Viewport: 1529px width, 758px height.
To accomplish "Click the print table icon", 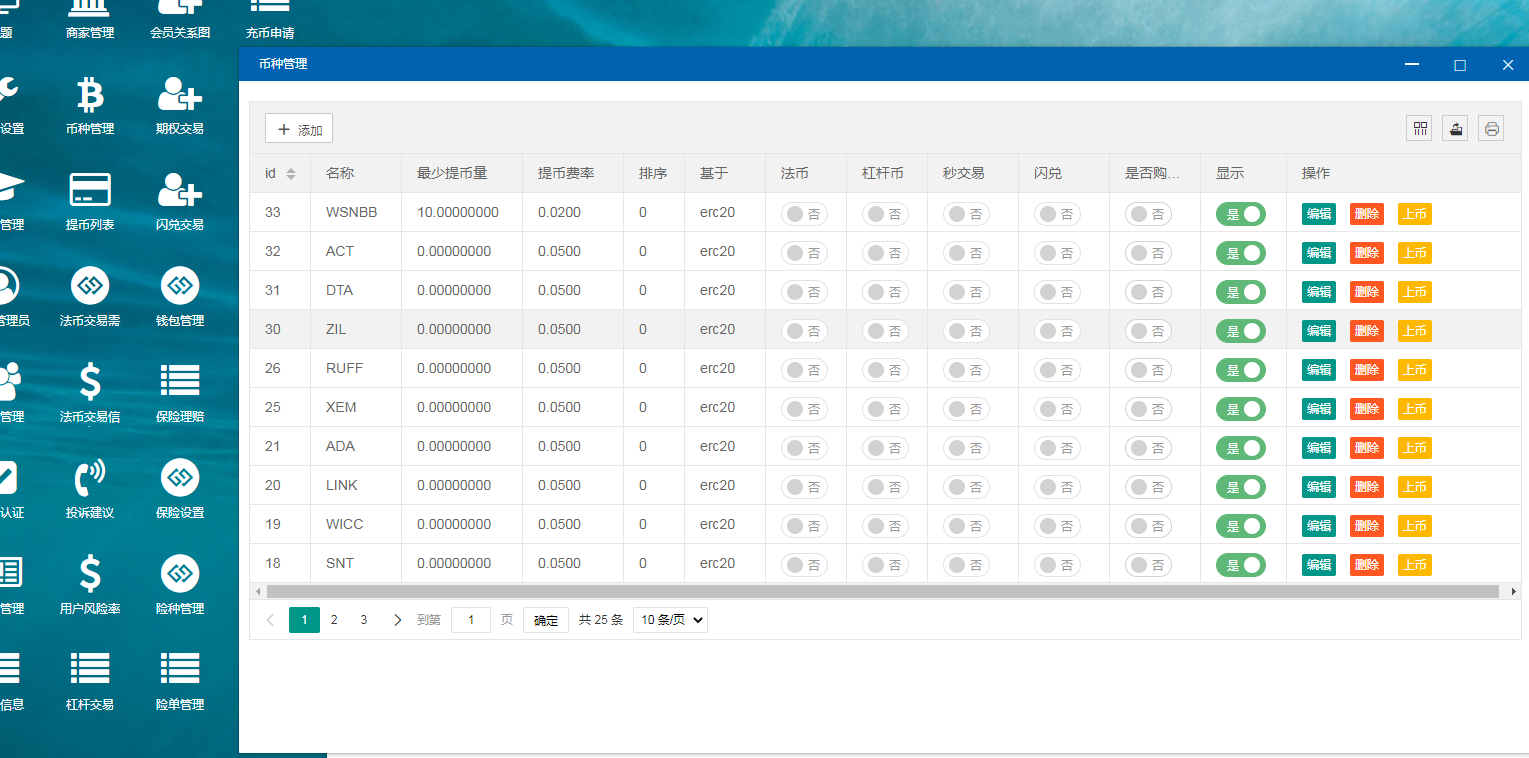I will click(x=1491, y=128).
